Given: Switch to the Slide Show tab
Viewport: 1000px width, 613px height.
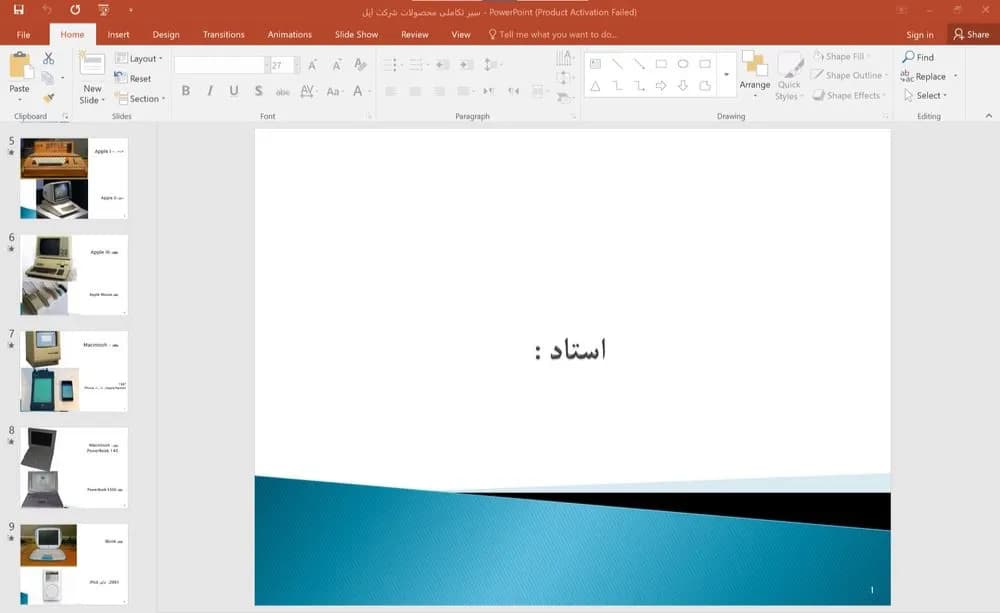Looking at the screenshot, I should [x=357, y=34].
